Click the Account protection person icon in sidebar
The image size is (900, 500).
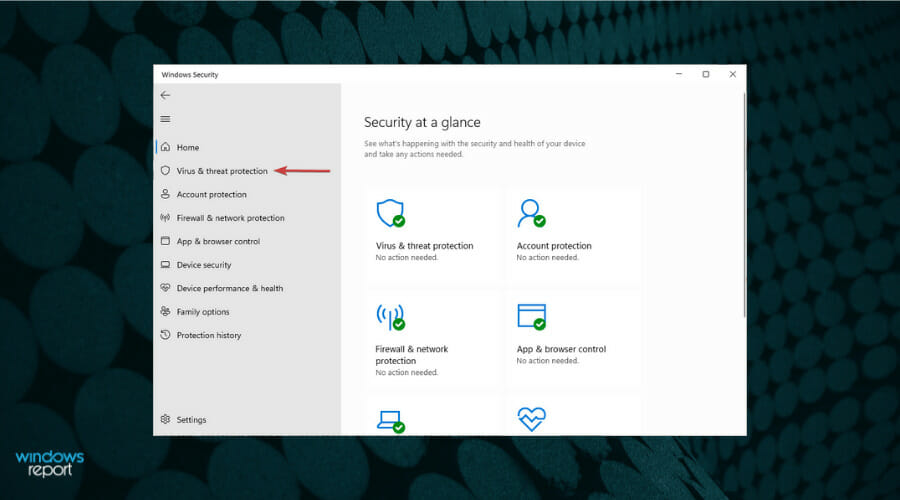(165, 194)
